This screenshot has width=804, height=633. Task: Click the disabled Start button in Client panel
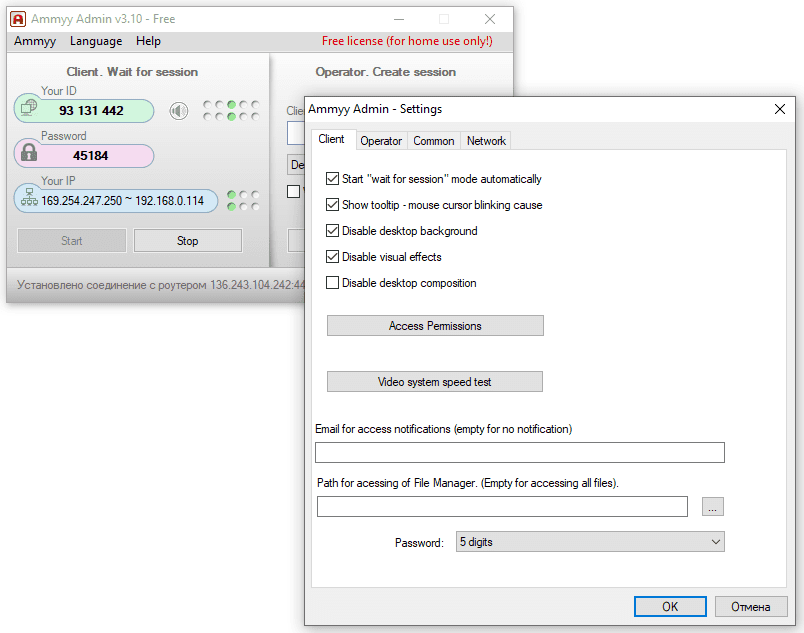pos(72,241)
